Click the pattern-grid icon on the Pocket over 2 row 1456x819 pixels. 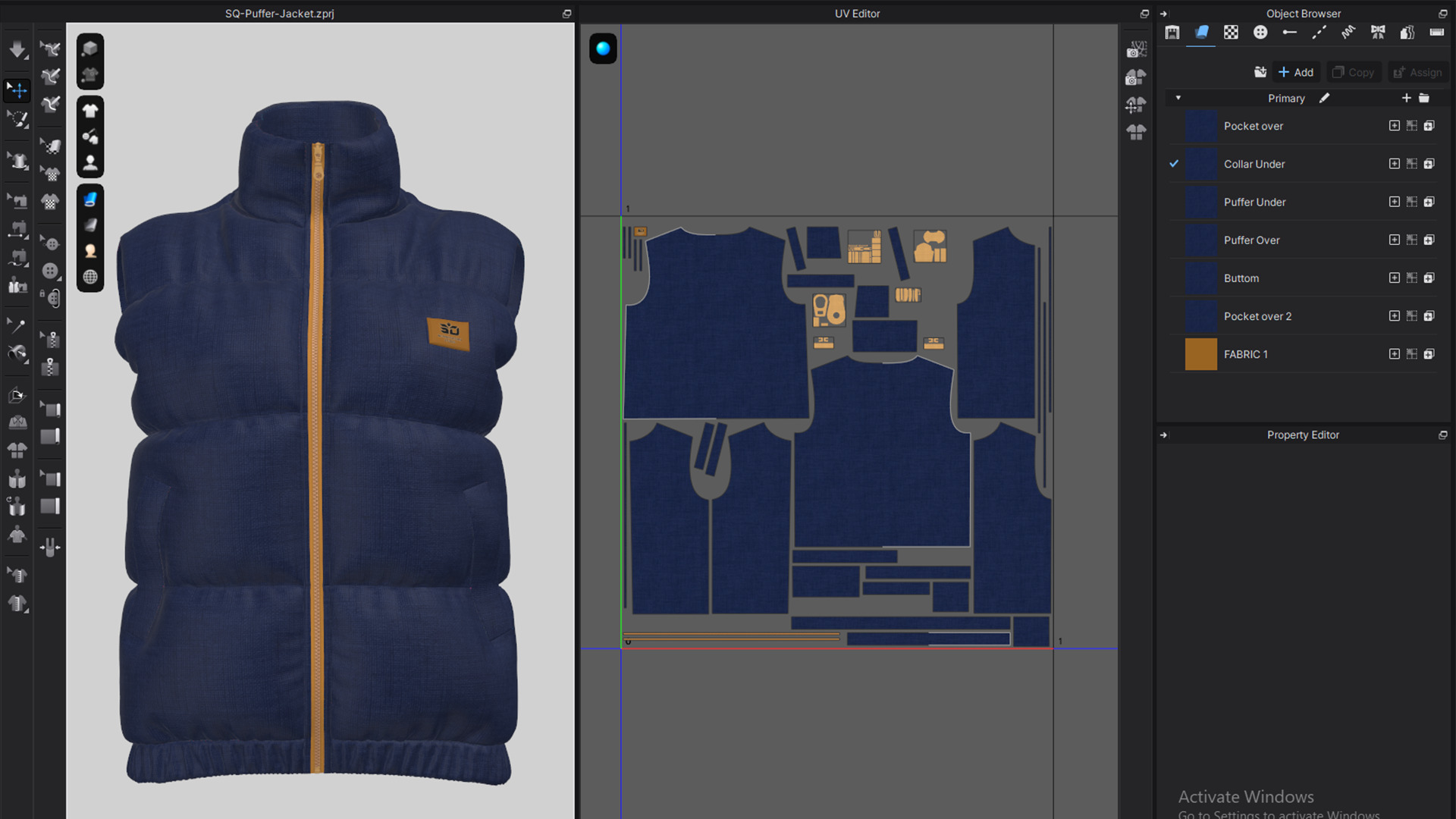[x=1411, y=316]
